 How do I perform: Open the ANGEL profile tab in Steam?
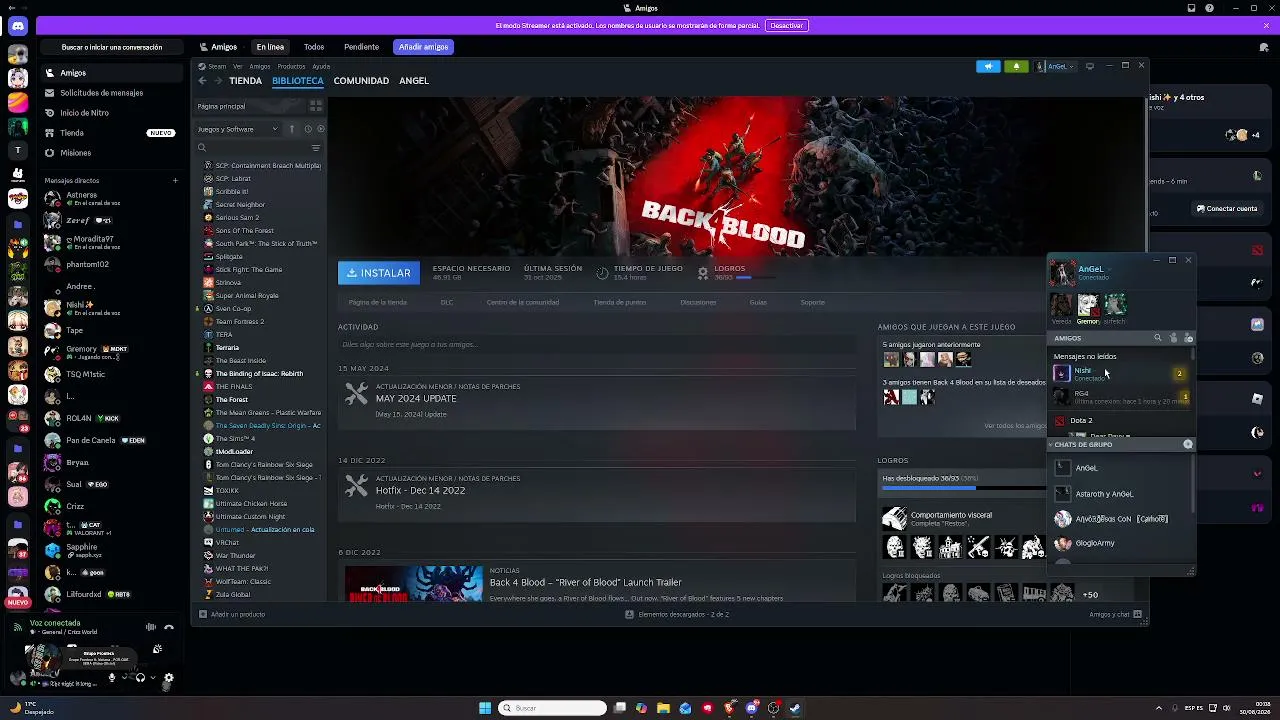tap(414, 81)
